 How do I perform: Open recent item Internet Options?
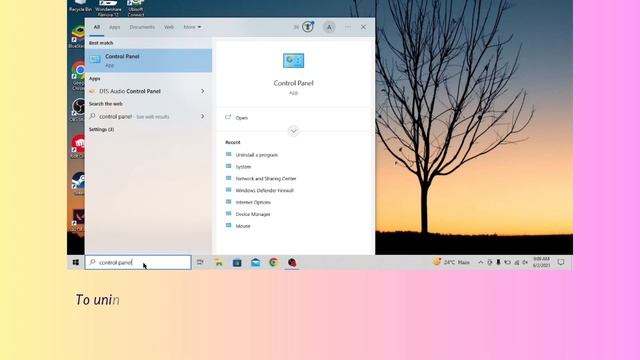coord(253,202)
